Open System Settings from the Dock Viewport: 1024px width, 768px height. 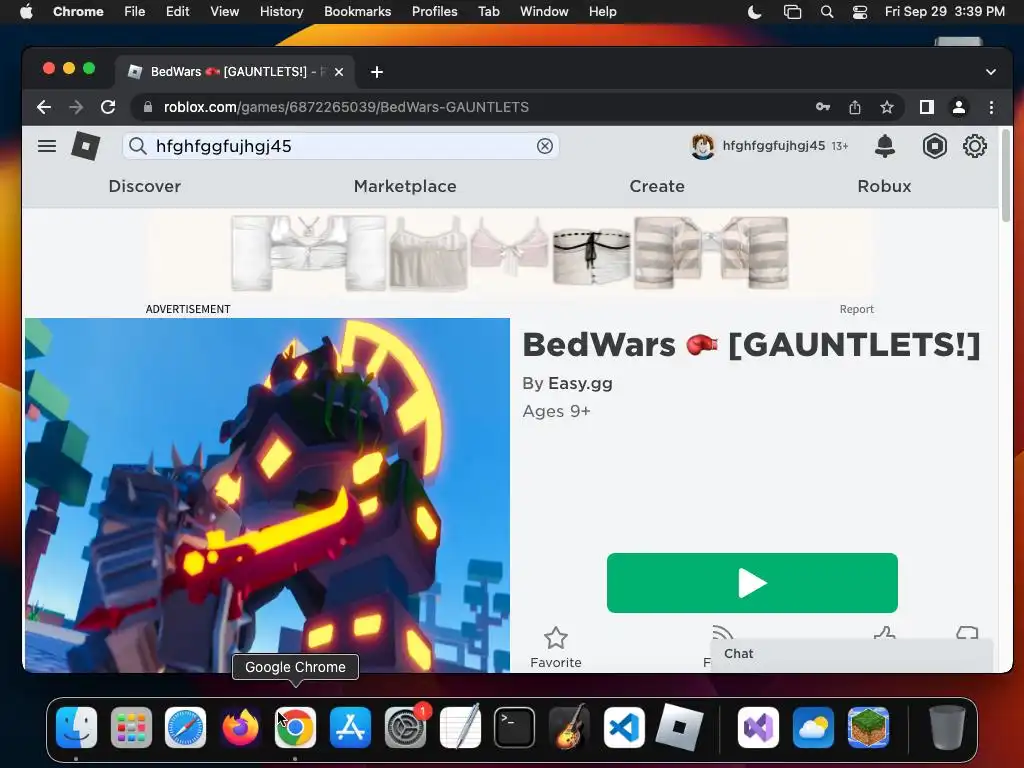(405, 727)
